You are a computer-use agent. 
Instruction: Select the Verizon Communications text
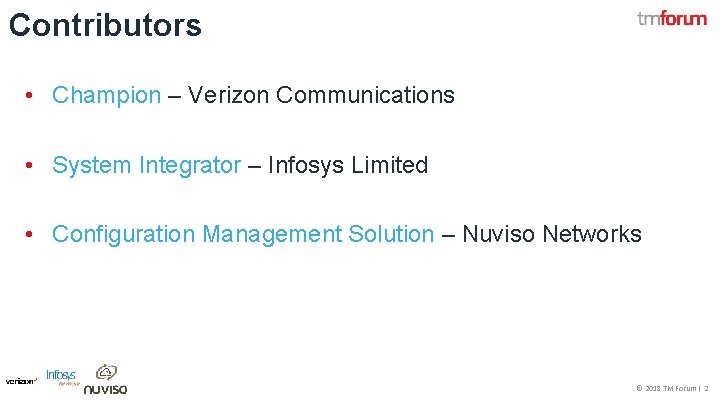[321, 96]
